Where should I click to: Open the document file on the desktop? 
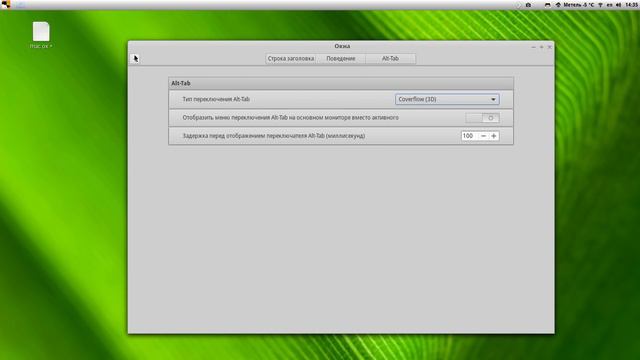[x=41, y=35]
